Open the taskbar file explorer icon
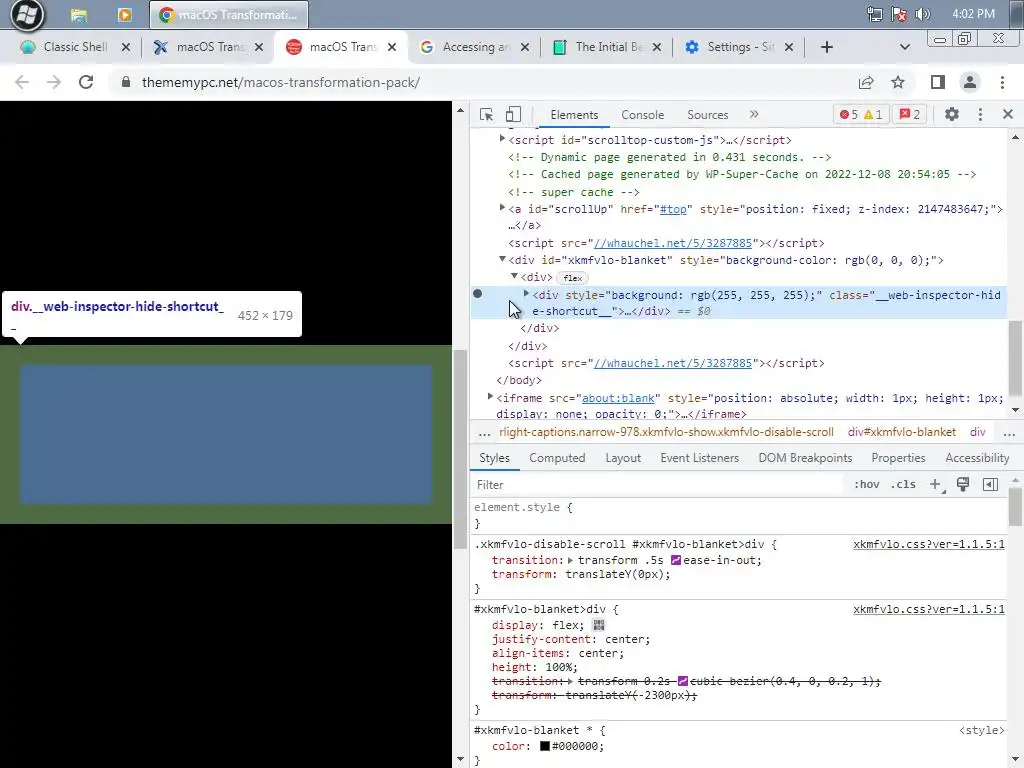Viewport: 1024px width, 768px height. click(x=79, y=15)
